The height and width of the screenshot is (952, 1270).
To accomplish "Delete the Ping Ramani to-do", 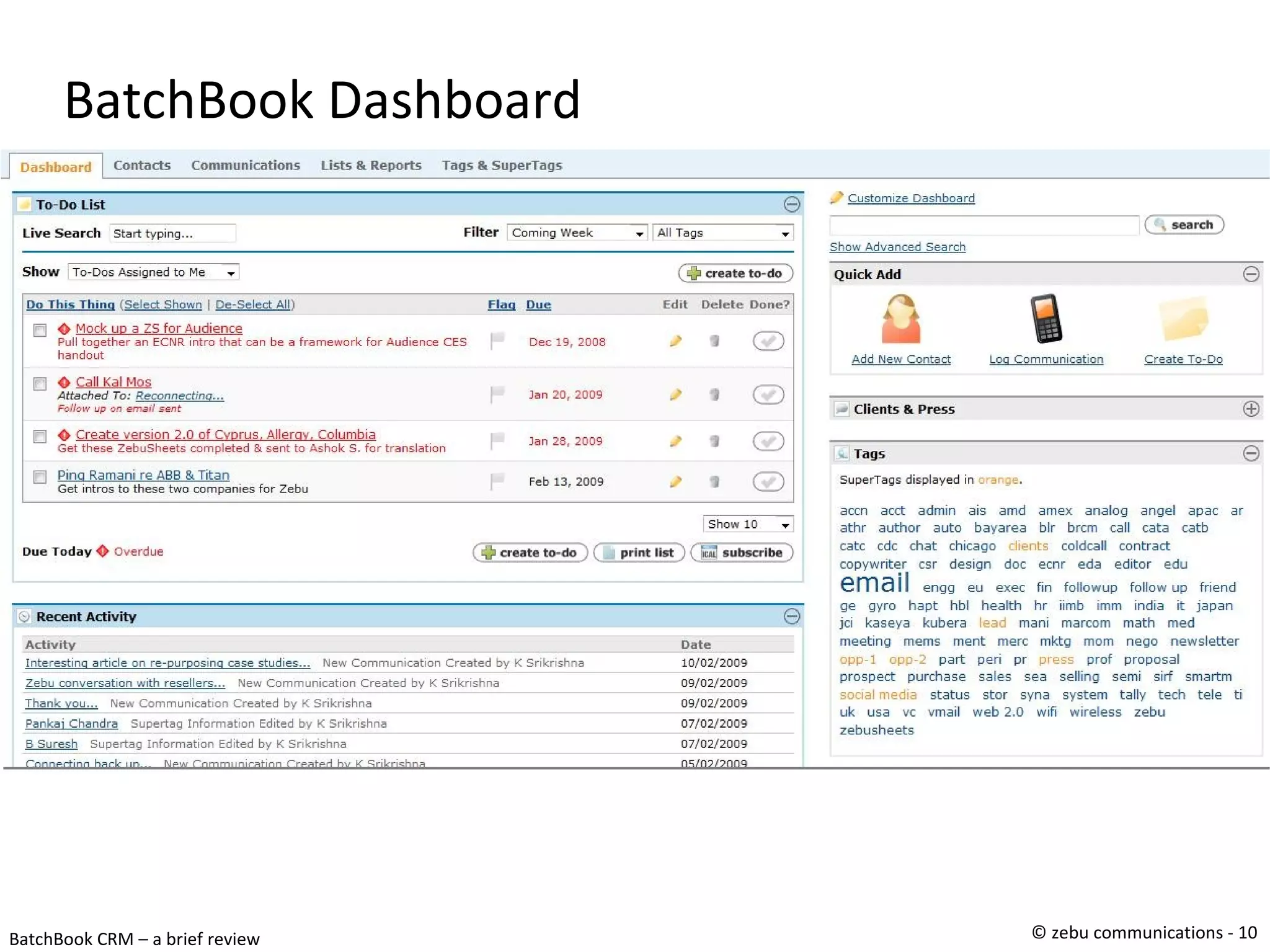I will click(714, 481).
